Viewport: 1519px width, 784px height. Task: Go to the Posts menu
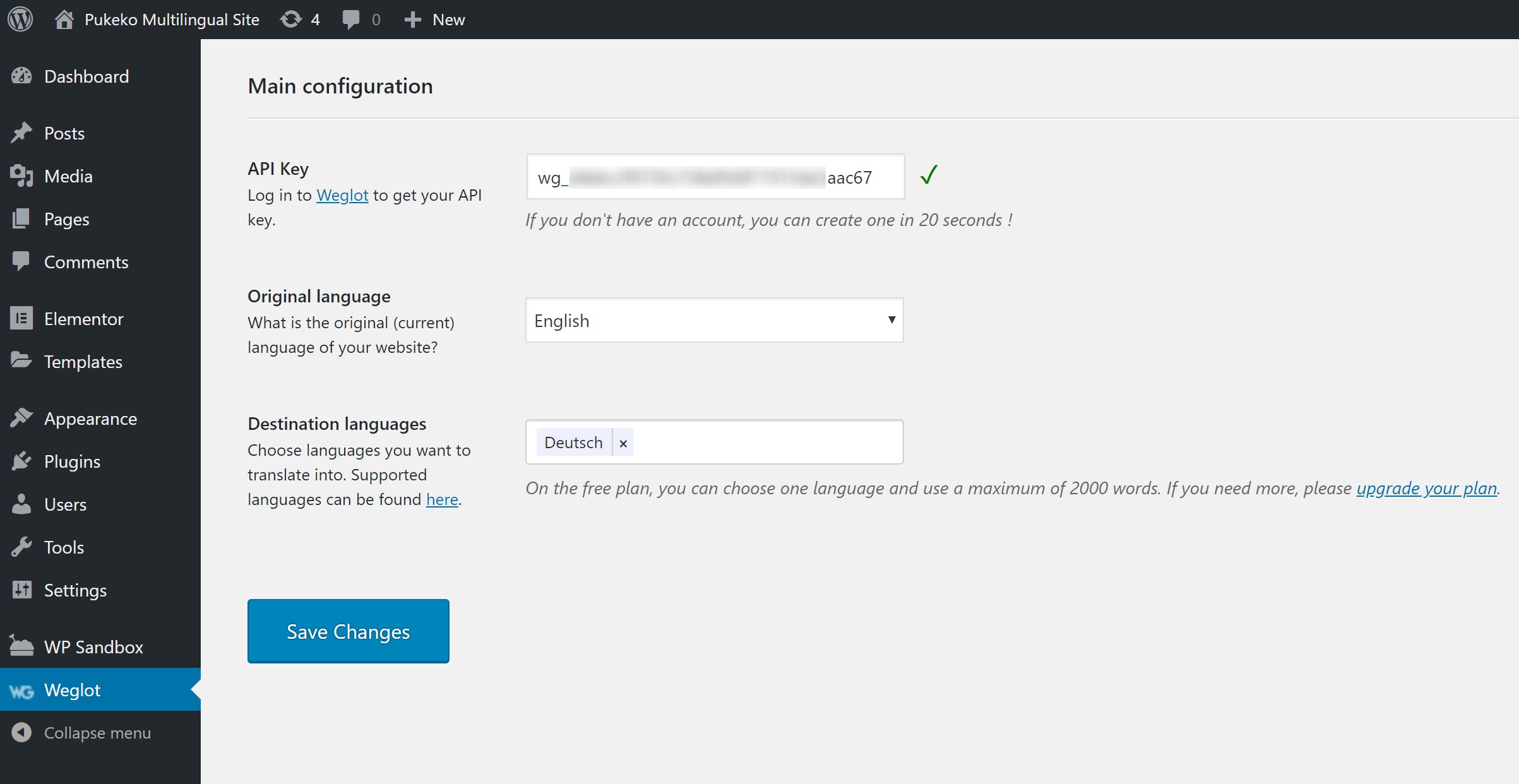tap(100, 133)
